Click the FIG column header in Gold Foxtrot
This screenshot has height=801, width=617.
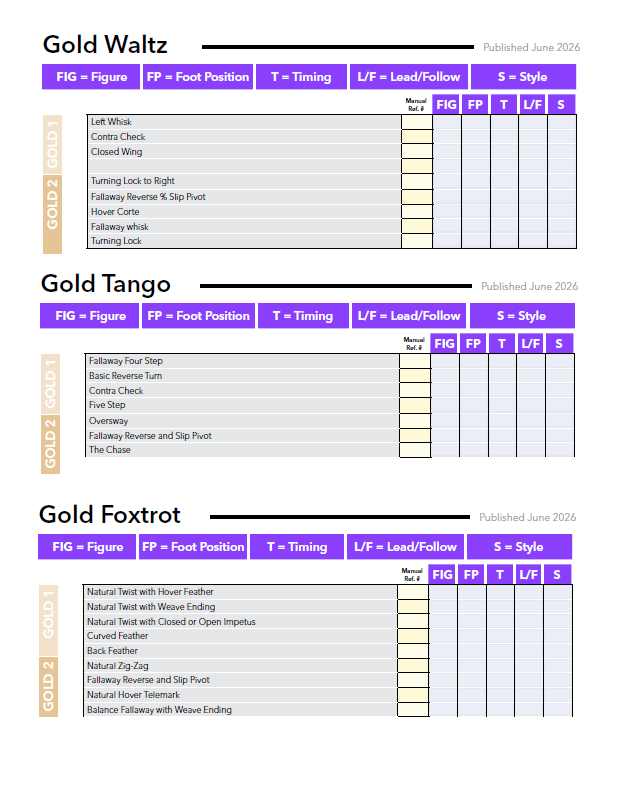(x=442, y=575)
